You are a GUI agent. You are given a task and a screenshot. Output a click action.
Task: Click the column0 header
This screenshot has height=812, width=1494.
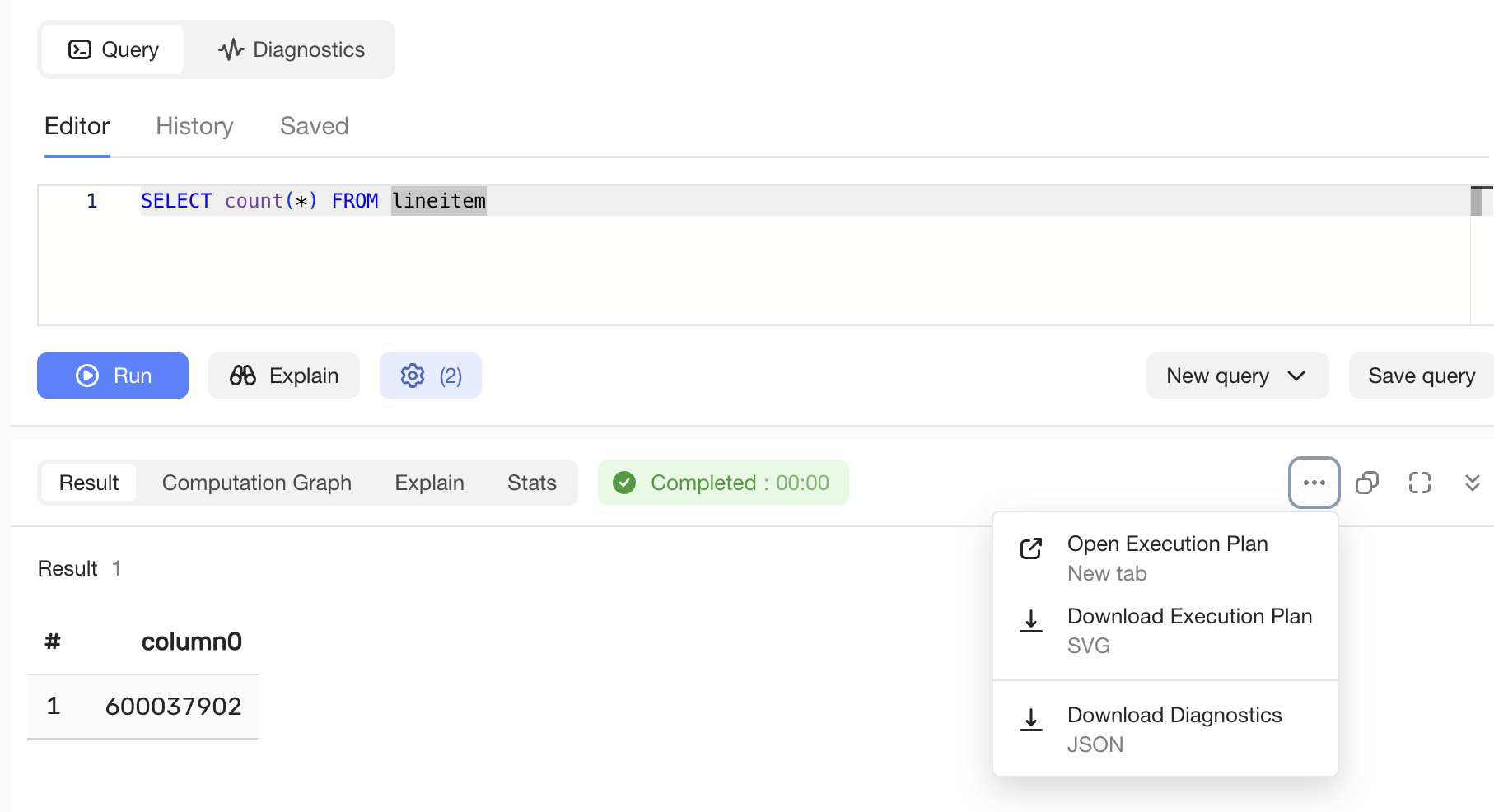coord(192,642)
